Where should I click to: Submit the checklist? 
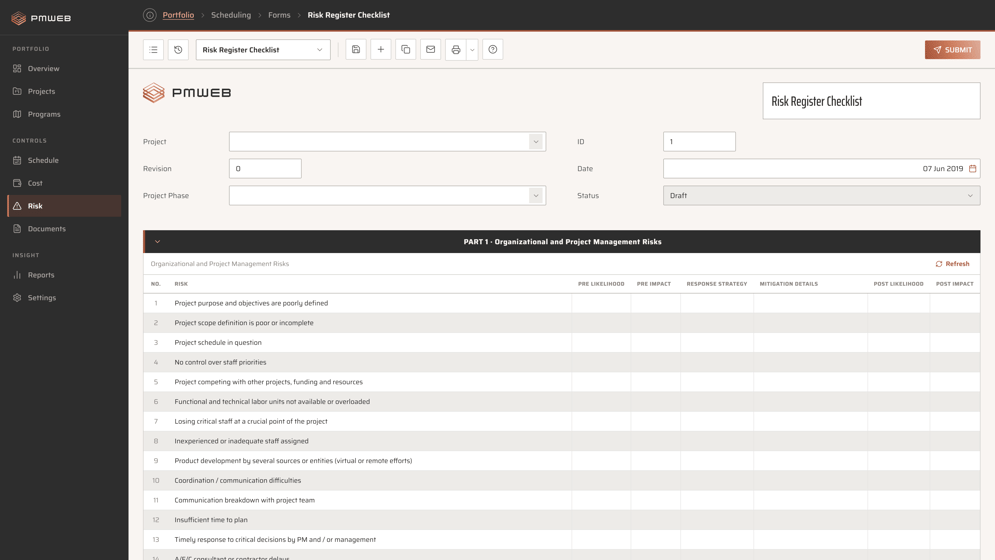[x=952, y=50]
